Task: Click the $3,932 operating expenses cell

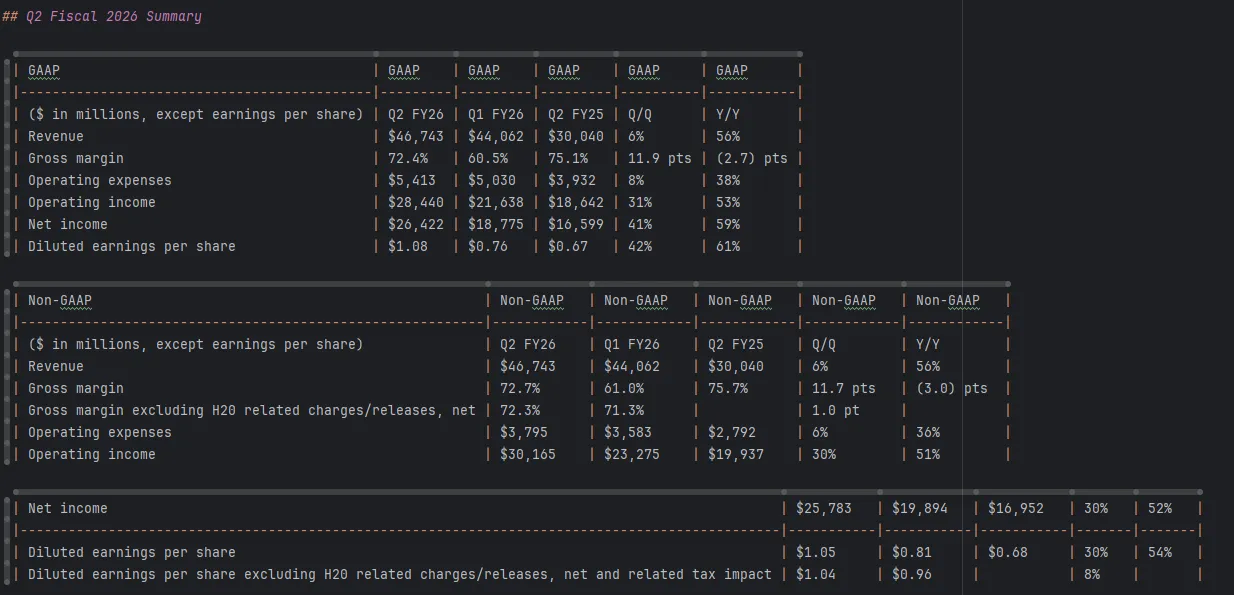Action: point(572,180)
